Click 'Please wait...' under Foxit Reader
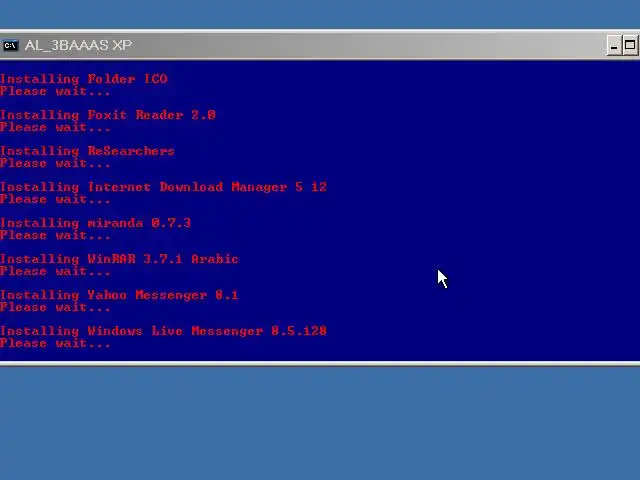This screenshot has width=640, height=480. click(x=55, y=127)
